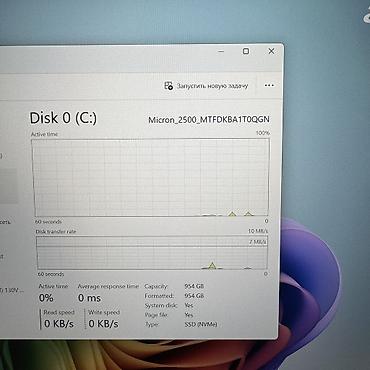Click the System disk Yes value
The image size is (370, 370).
(189, 305)
